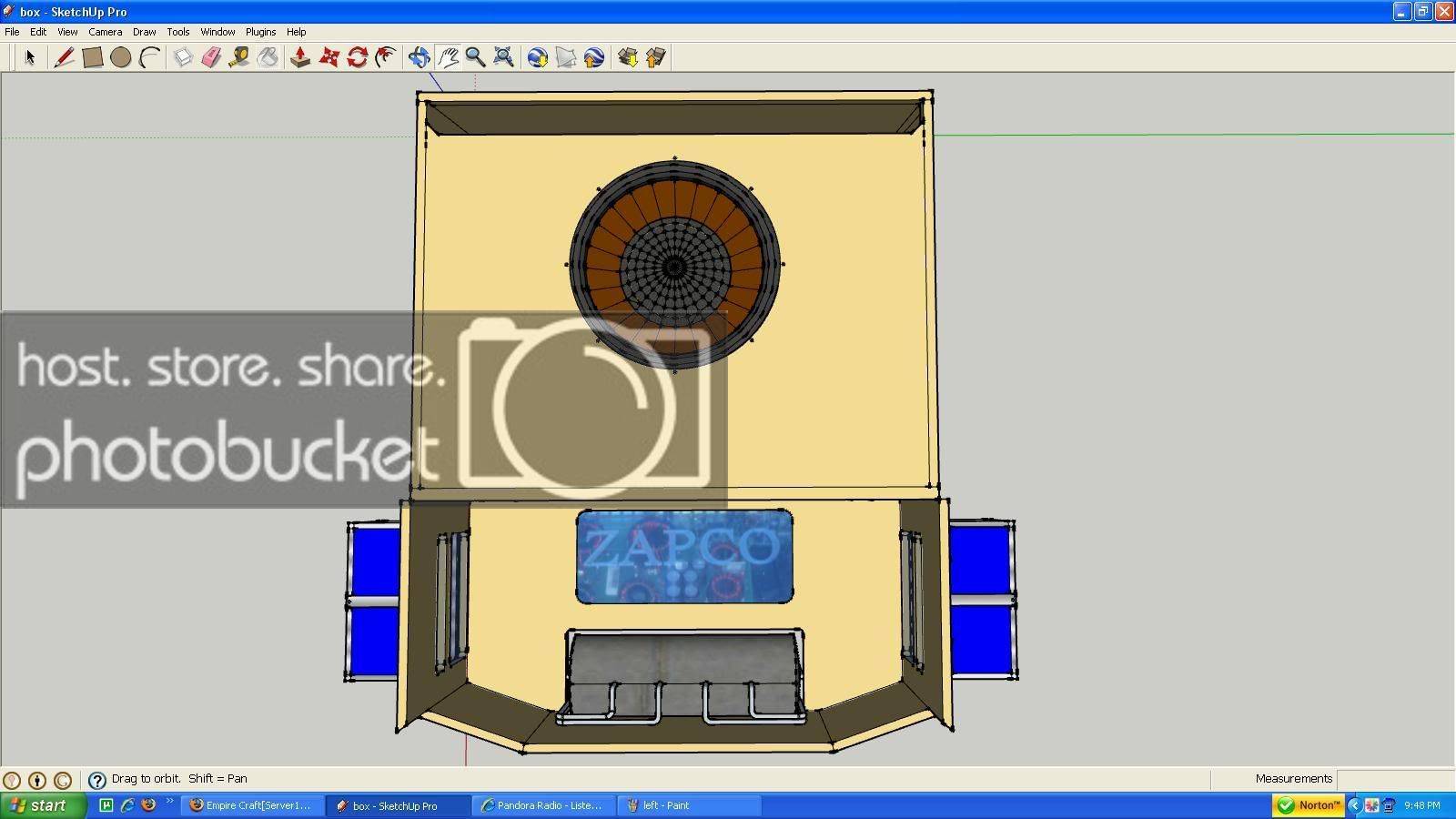Click the Share Model icon
The width and height of the screenshot is (1456, 819).
pyautogui.click(x=656, y=57)
